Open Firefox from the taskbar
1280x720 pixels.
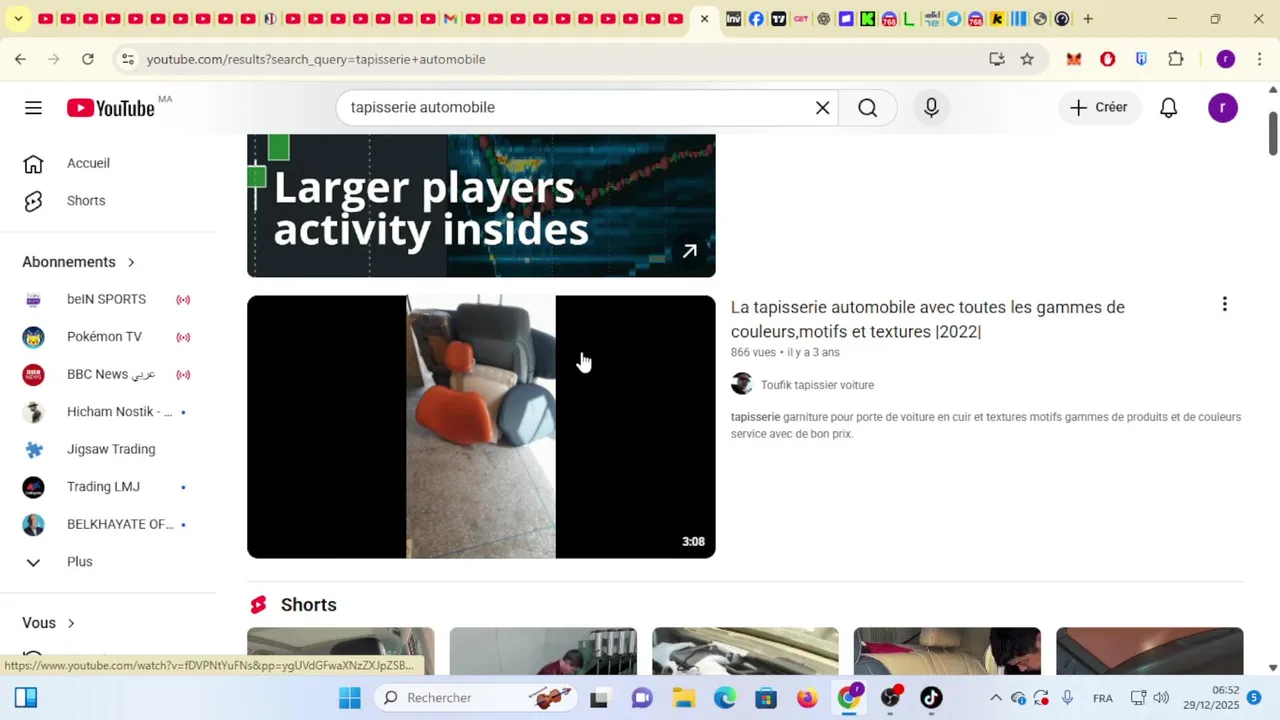click(x=807, y=698)
